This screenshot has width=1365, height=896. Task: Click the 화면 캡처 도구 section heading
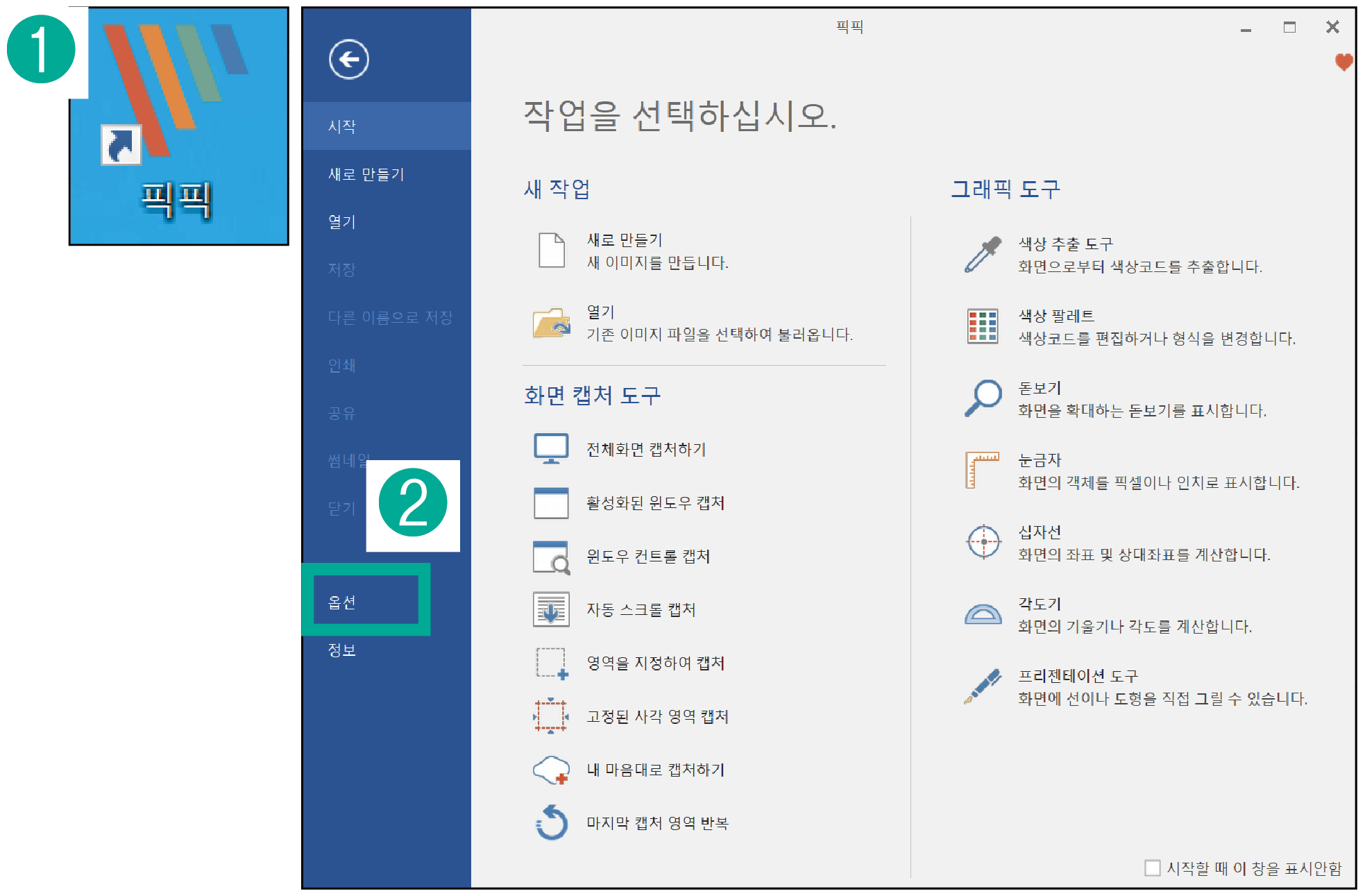tap(592, 396)
